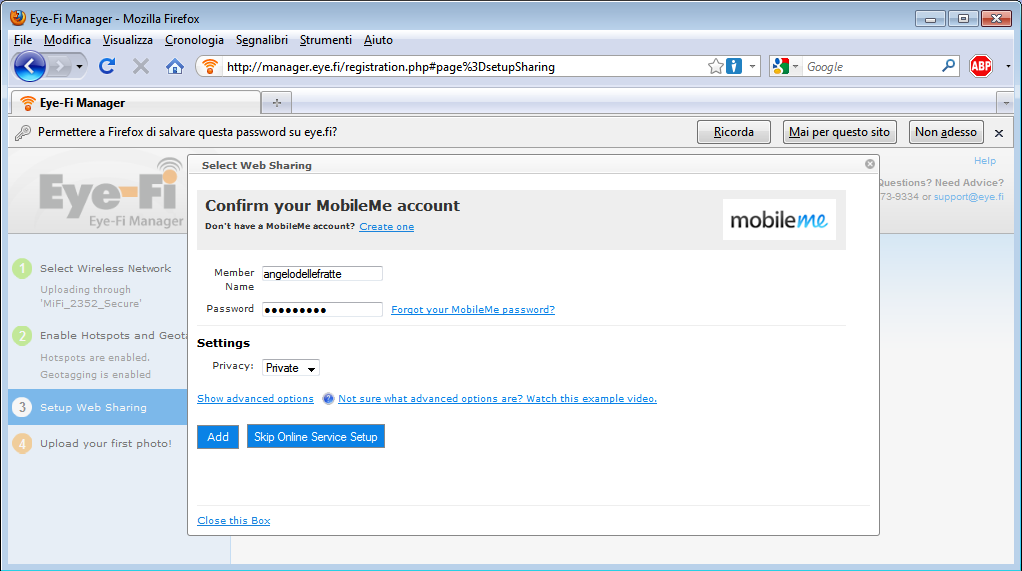Image resolution: width=1022 pixels, height=571 pixels.
Task: Click the 'MiFi_2352_Secure' network text
Action: coord(90,304)
